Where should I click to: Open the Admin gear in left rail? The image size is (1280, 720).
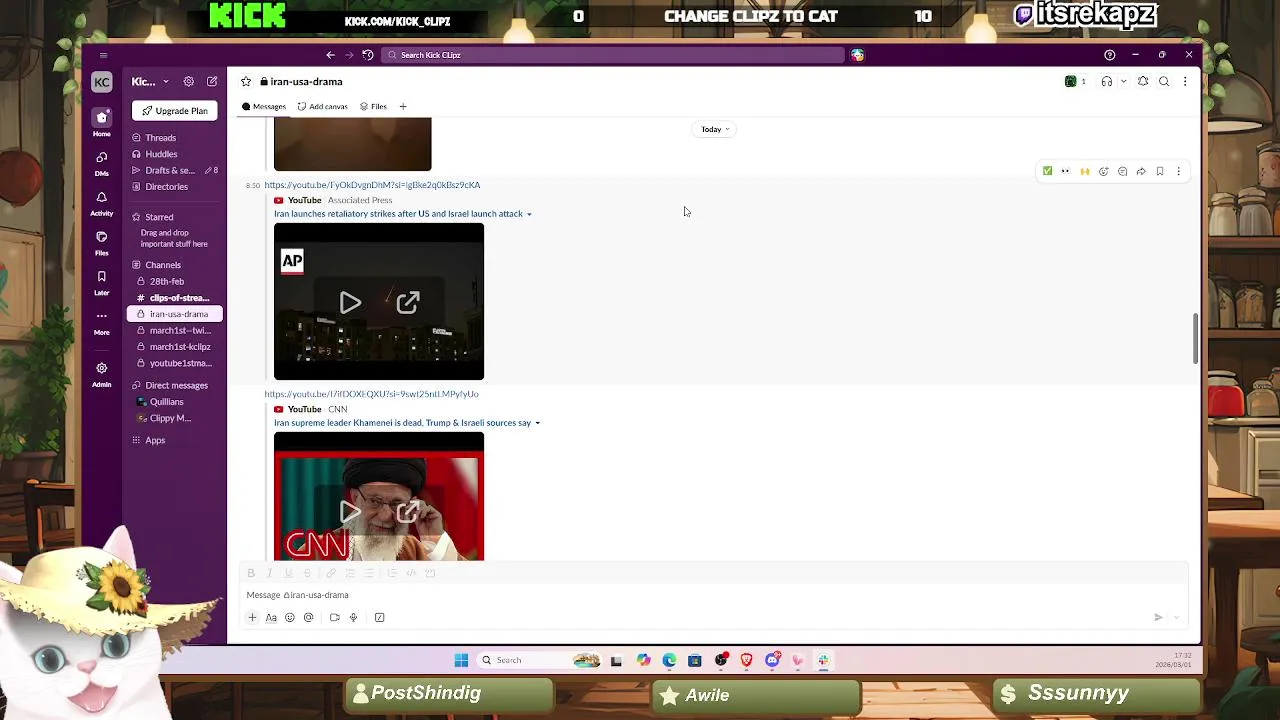point(101,373)
